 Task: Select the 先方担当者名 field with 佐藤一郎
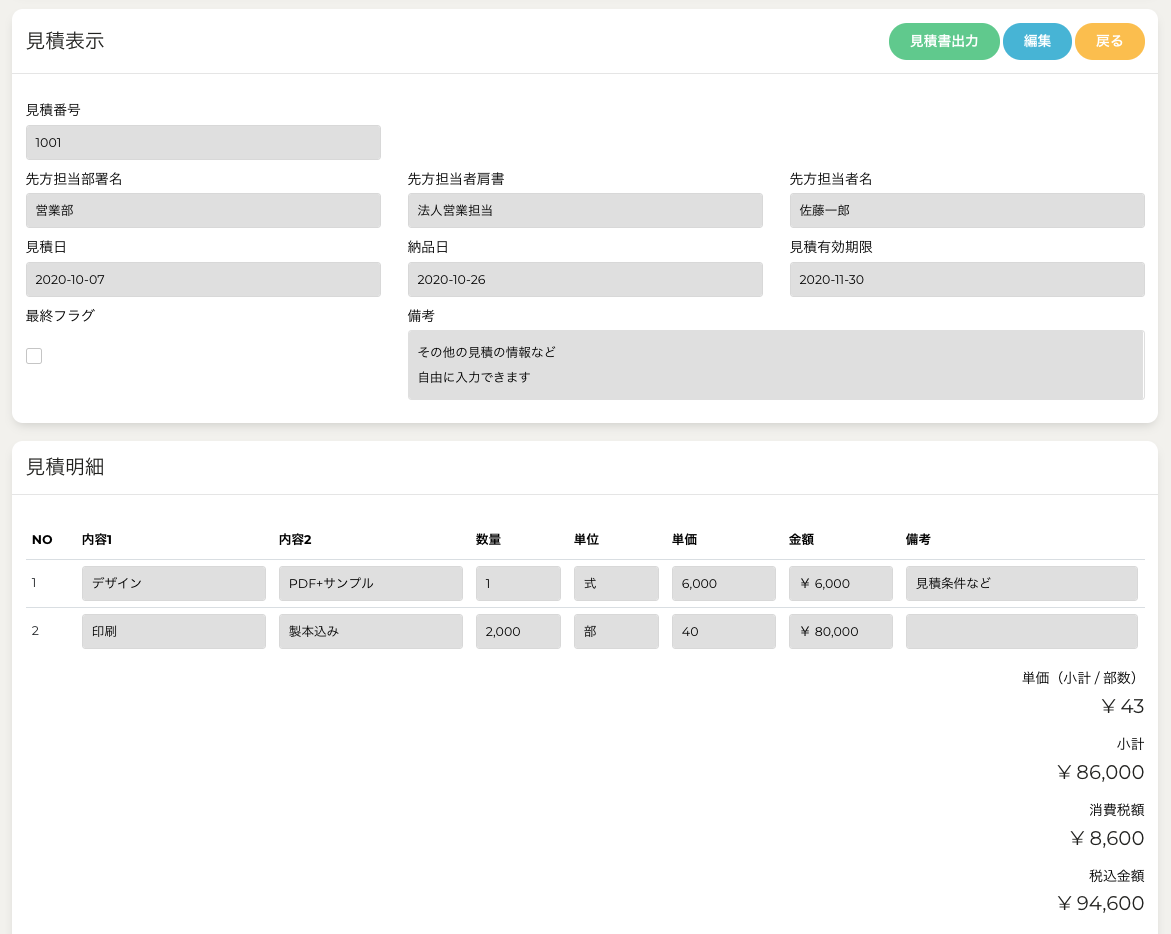pyautogui.click(x=967, y=211)
